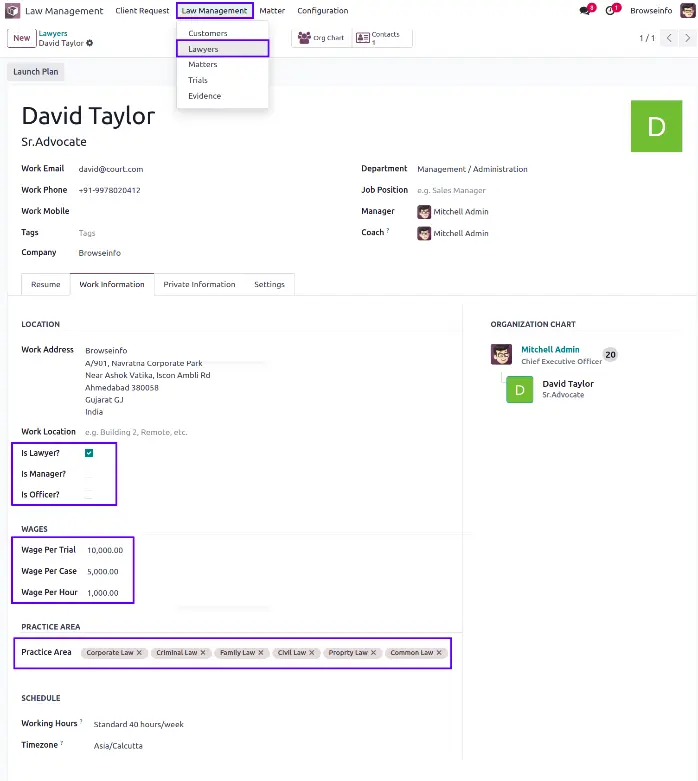The height and width of the screenshot is (781, 698).
Task: Switch to the Work Information tab
Action: [112, 284]
